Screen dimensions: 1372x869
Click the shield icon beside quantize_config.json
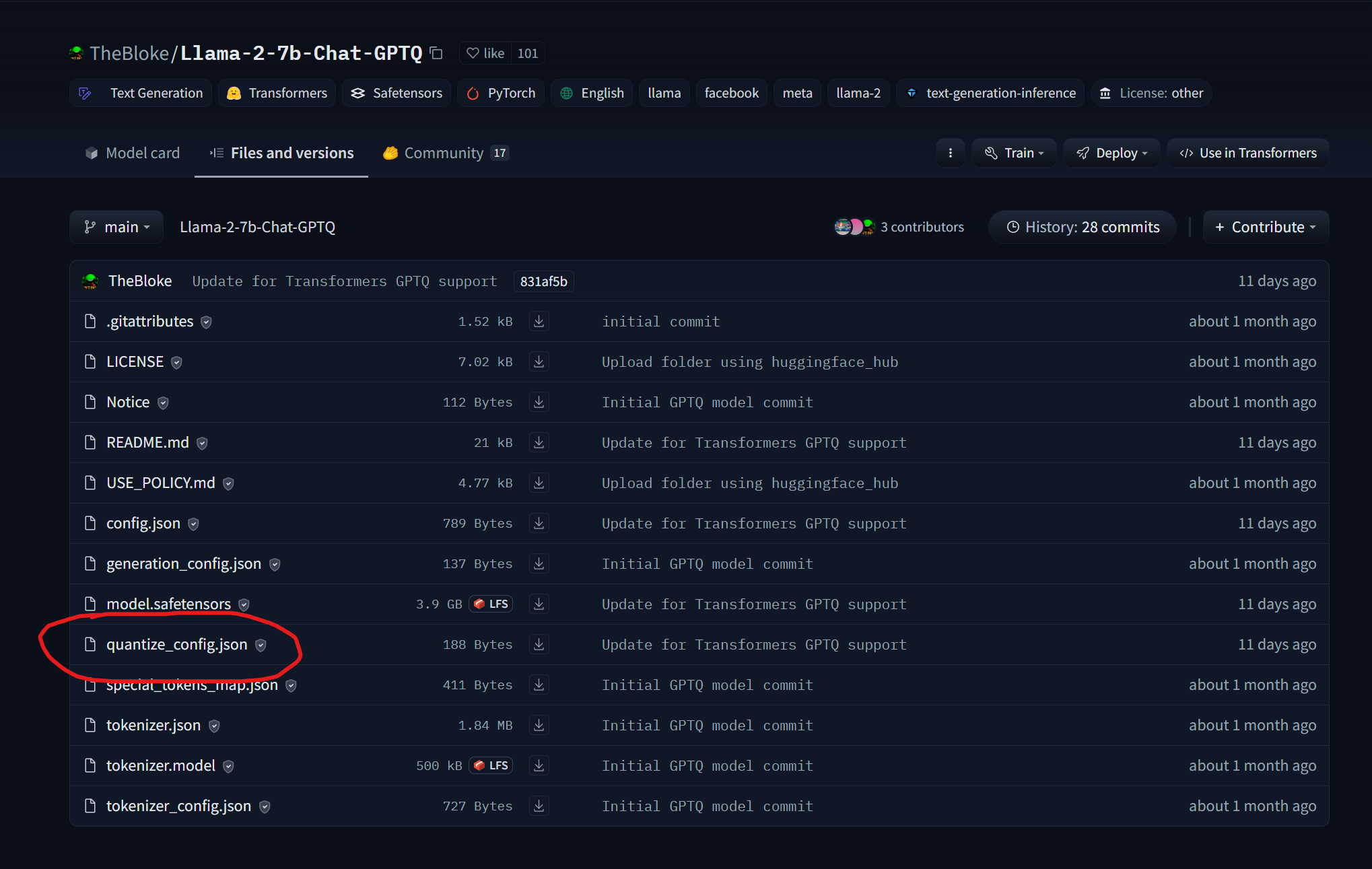pos(261,645)
